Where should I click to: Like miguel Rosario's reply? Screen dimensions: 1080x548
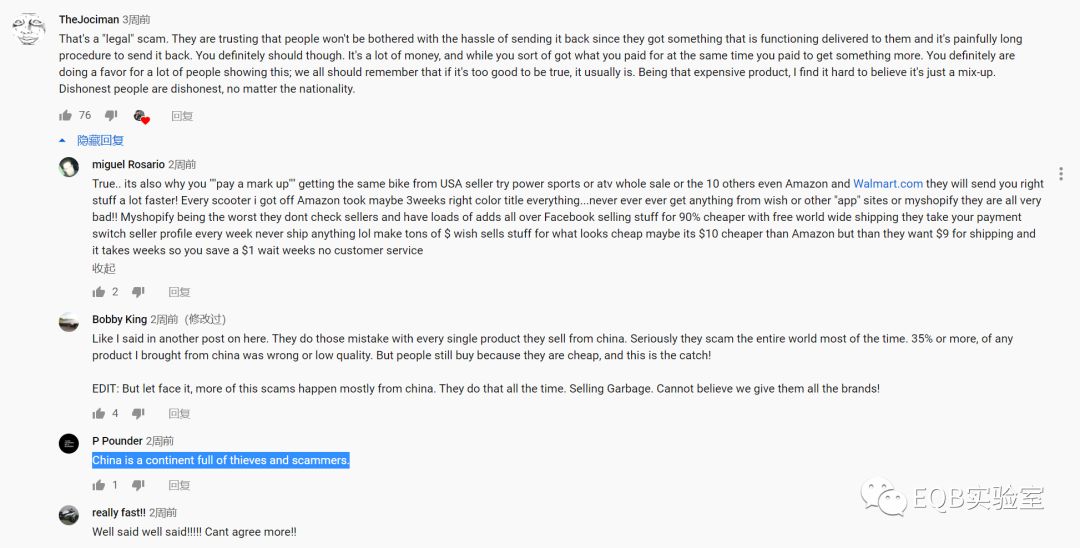point(99,292)
